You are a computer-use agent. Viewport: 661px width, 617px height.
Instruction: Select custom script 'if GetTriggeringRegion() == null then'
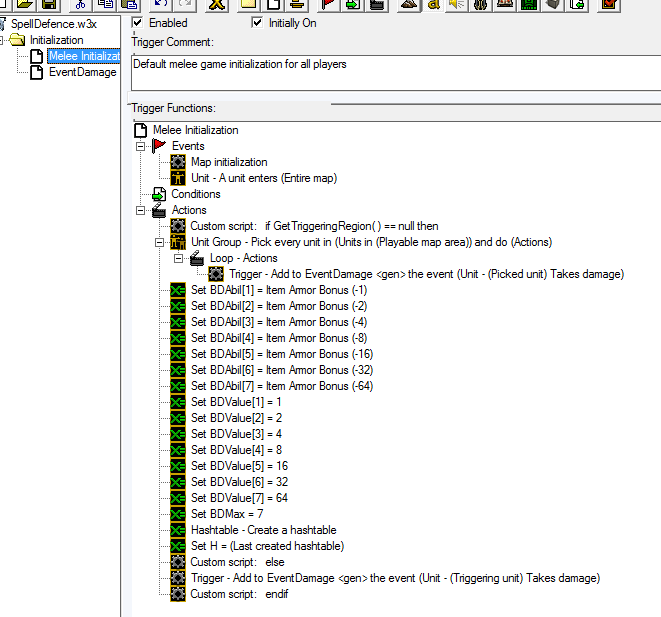tap(314, 226)
